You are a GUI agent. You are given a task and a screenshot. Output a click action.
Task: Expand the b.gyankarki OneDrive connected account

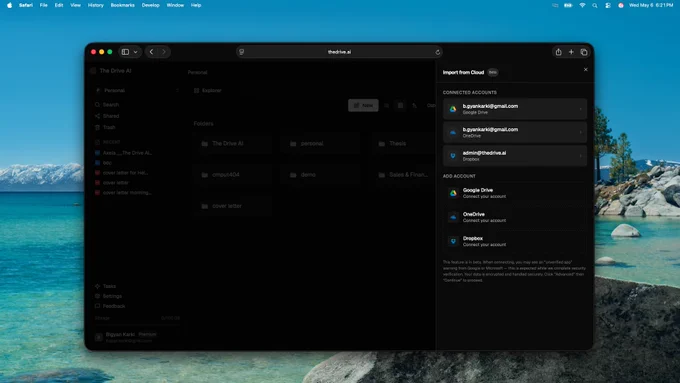pos(515,132)
